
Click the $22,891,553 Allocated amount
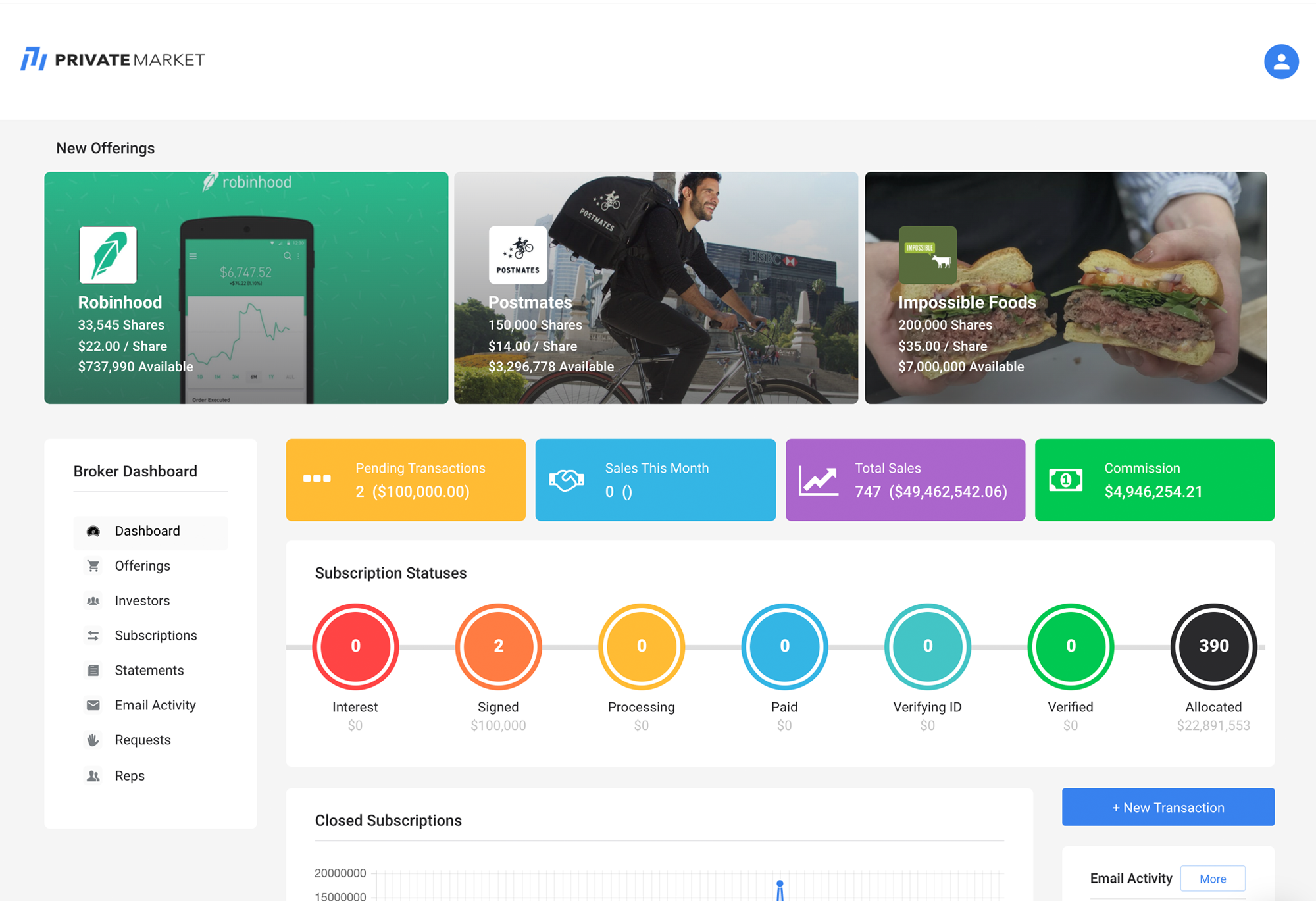[1213, 725]
